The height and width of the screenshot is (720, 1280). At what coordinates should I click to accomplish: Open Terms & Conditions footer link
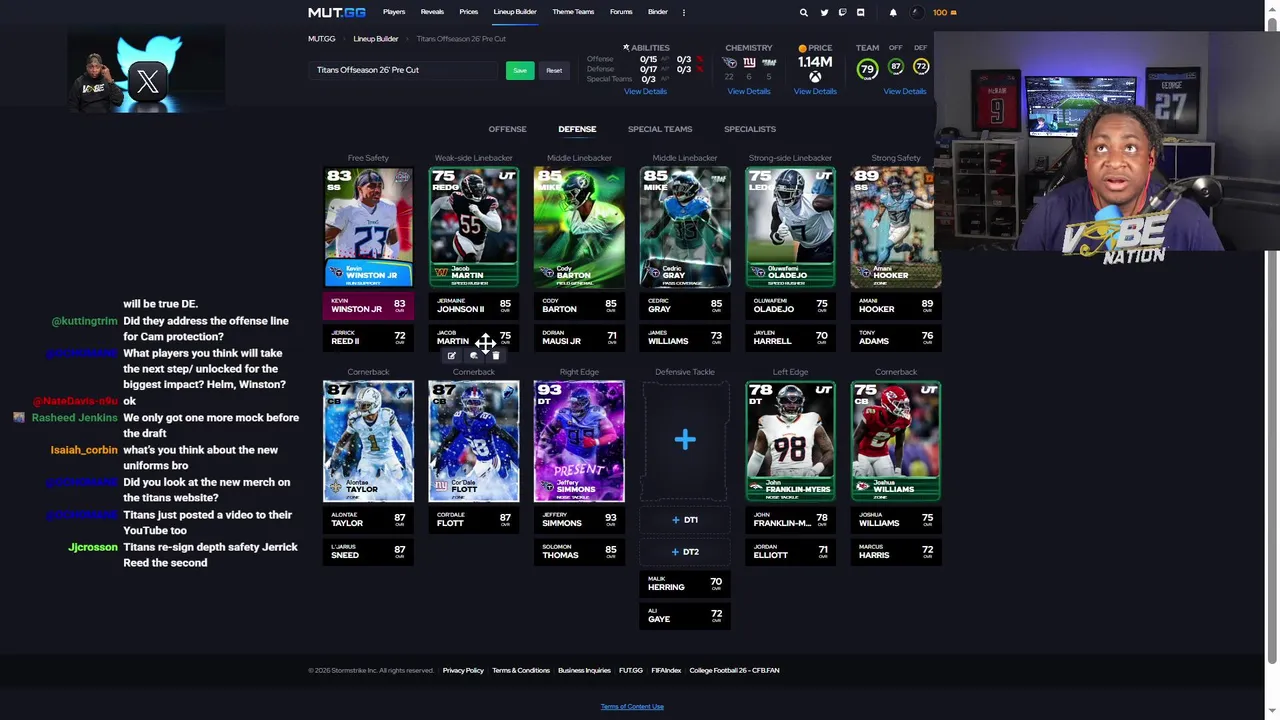coord(521,670)
